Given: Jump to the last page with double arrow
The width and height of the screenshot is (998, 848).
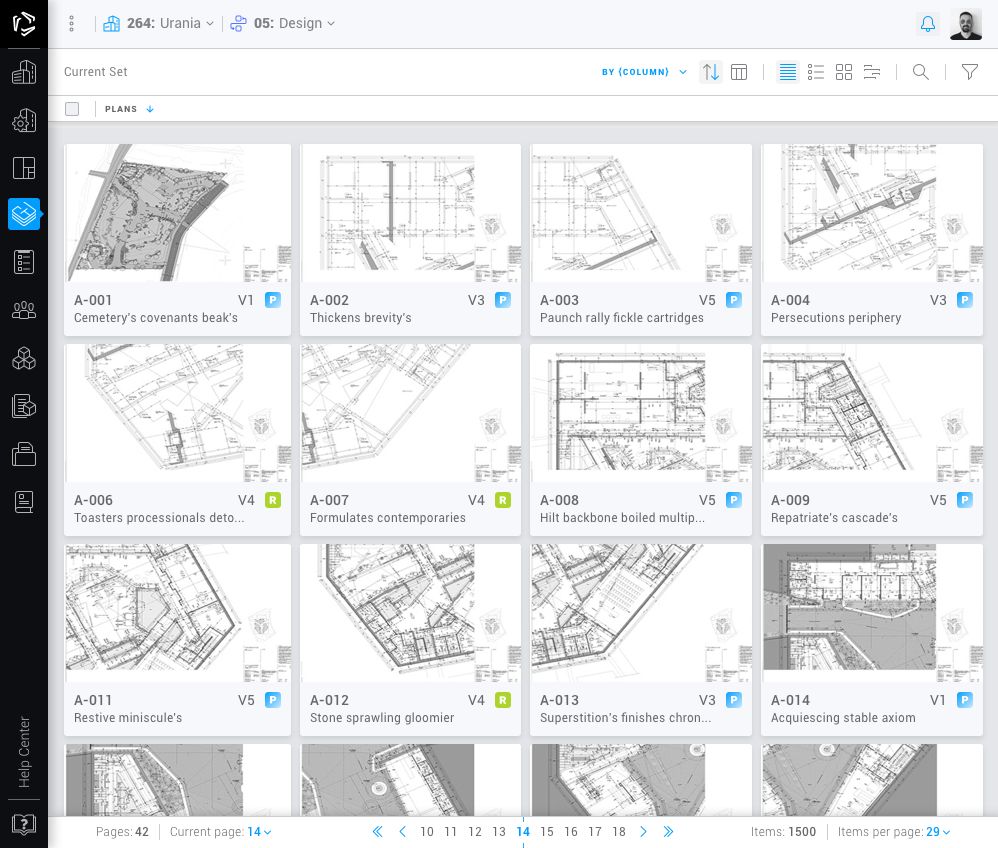Looking at the screenshot, I should pos(668,832).
